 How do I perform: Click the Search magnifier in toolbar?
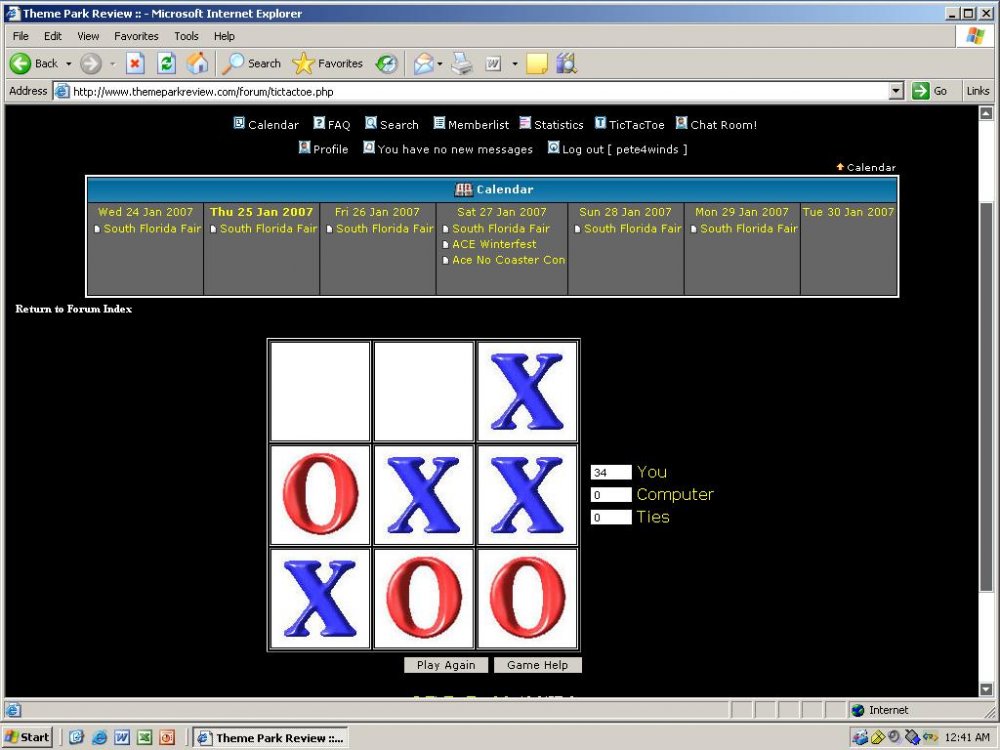(x=251, y=63)
